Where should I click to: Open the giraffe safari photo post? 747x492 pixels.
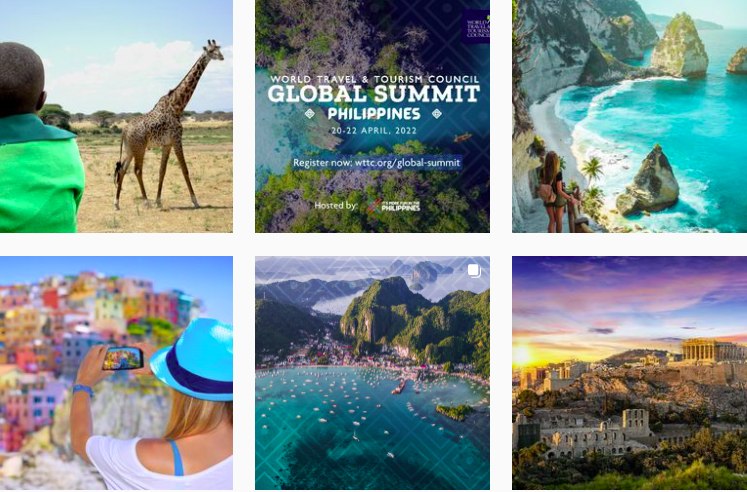point(116,116)
